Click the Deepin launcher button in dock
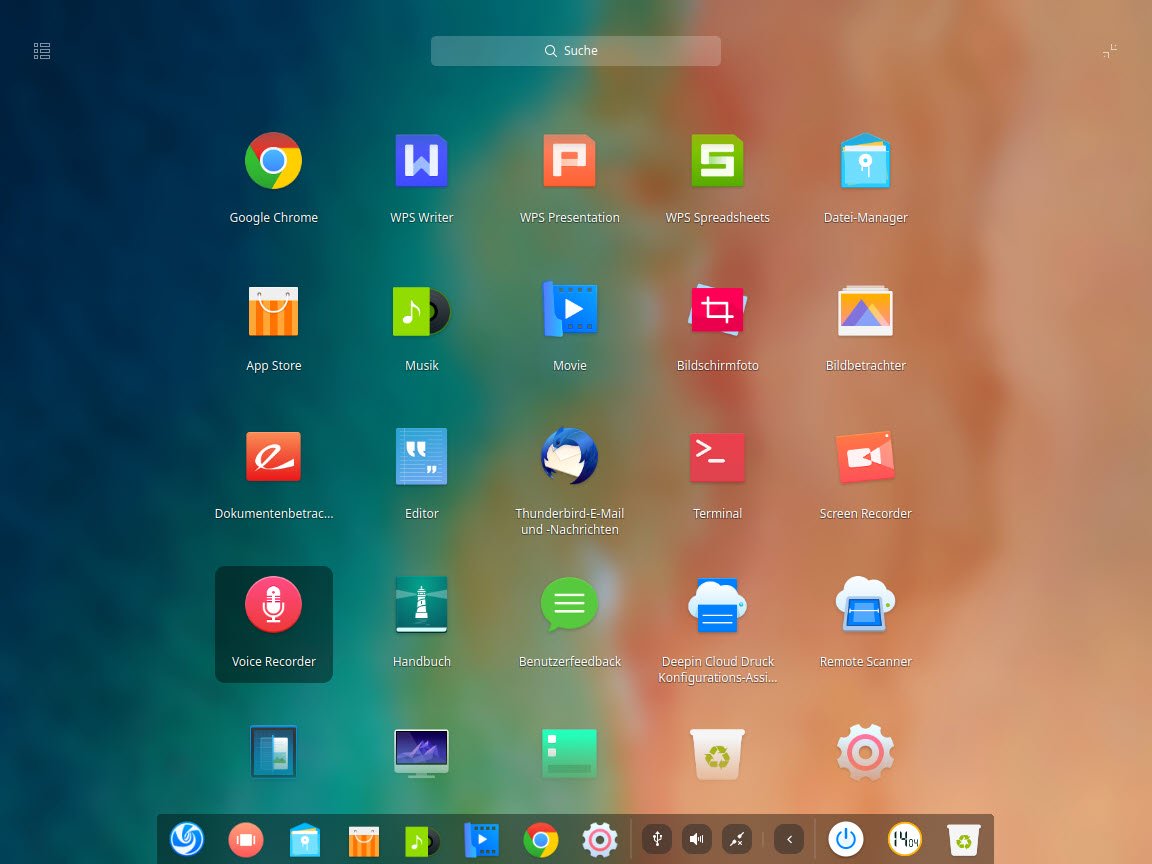The height and width of the screenshot is (864, 1152). click(187, 839)
